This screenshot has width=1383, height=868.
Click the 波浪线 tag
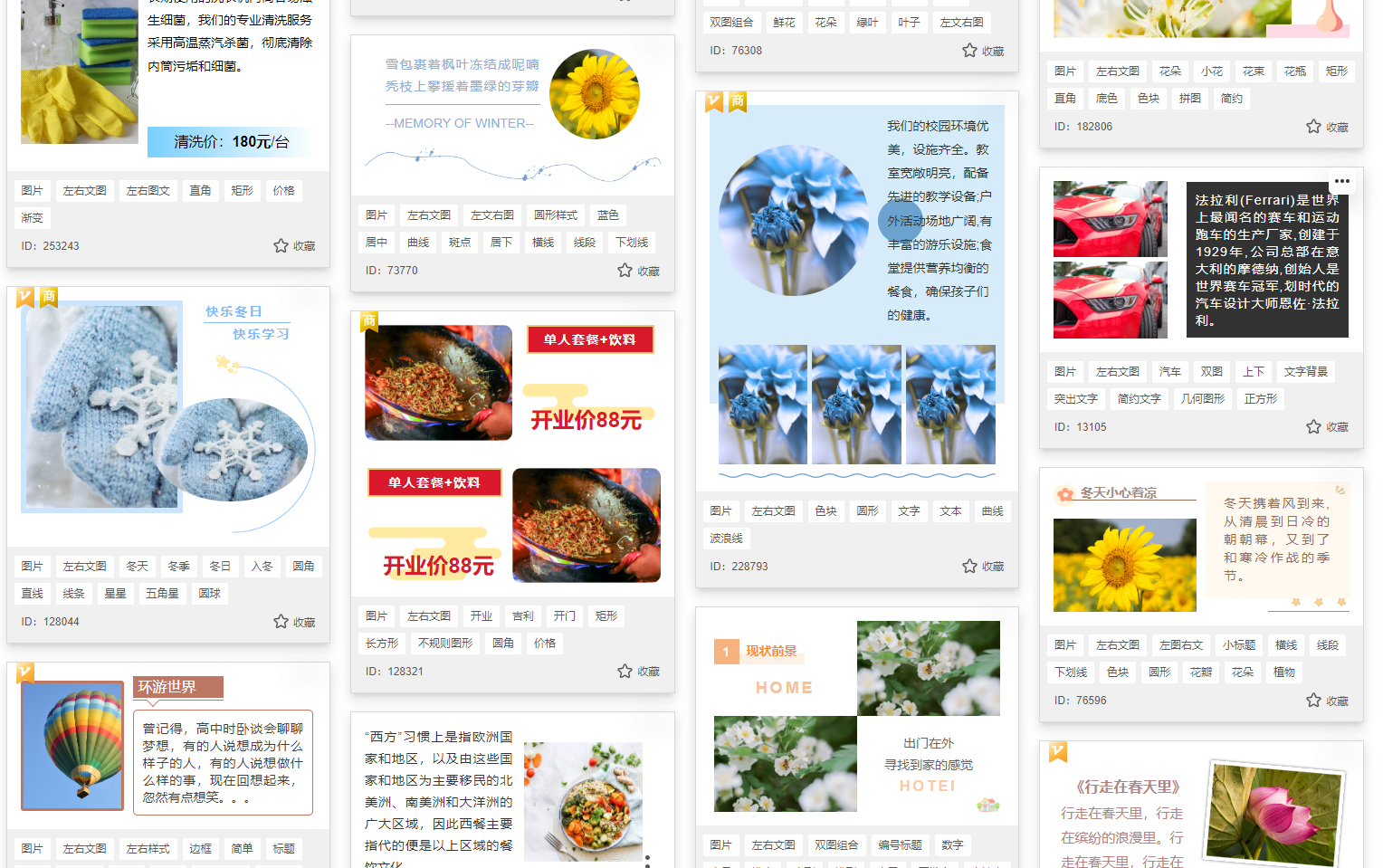click(x=727, y=539)
